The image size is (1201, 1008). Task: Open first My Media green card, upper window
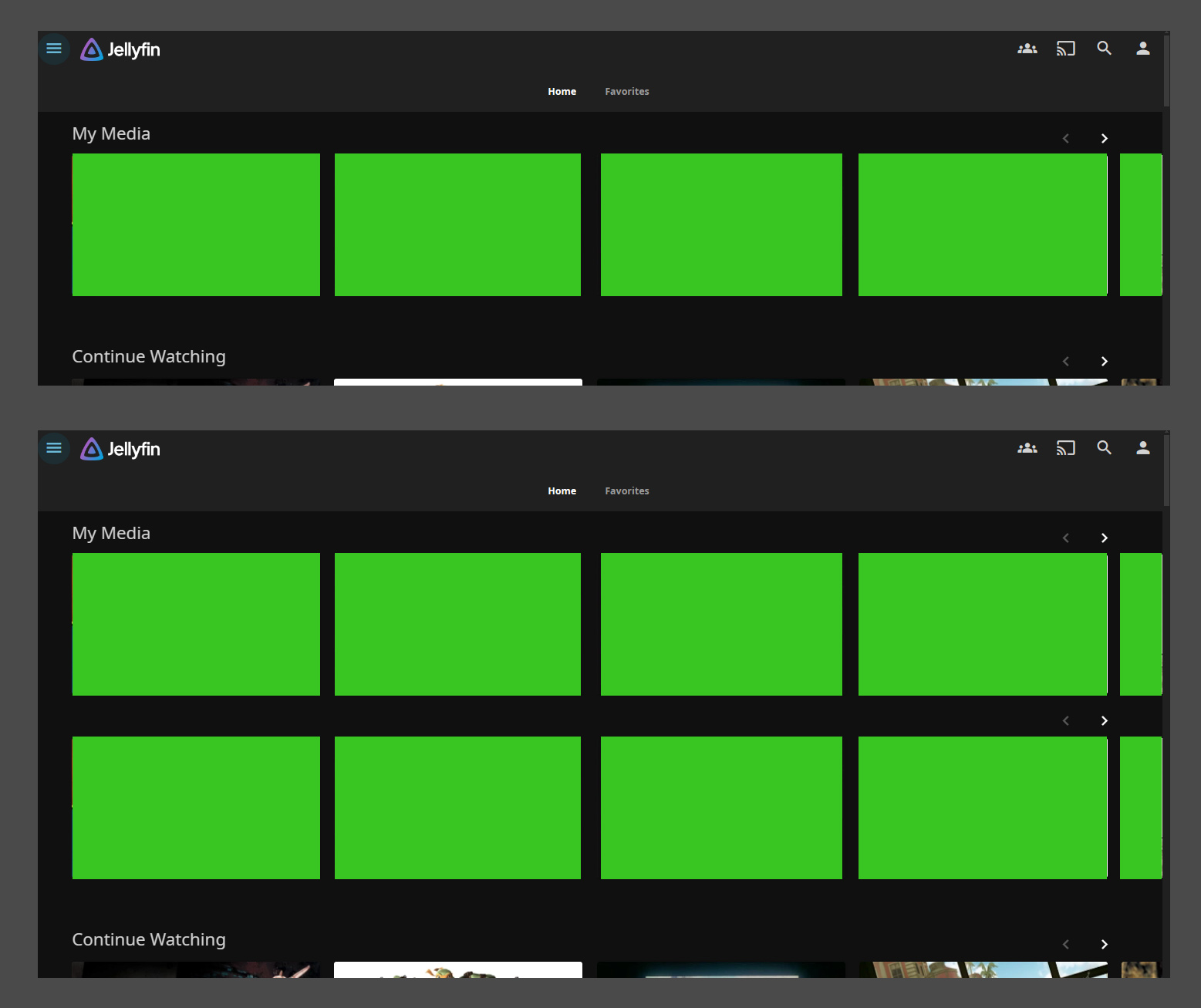coord(196,224)
